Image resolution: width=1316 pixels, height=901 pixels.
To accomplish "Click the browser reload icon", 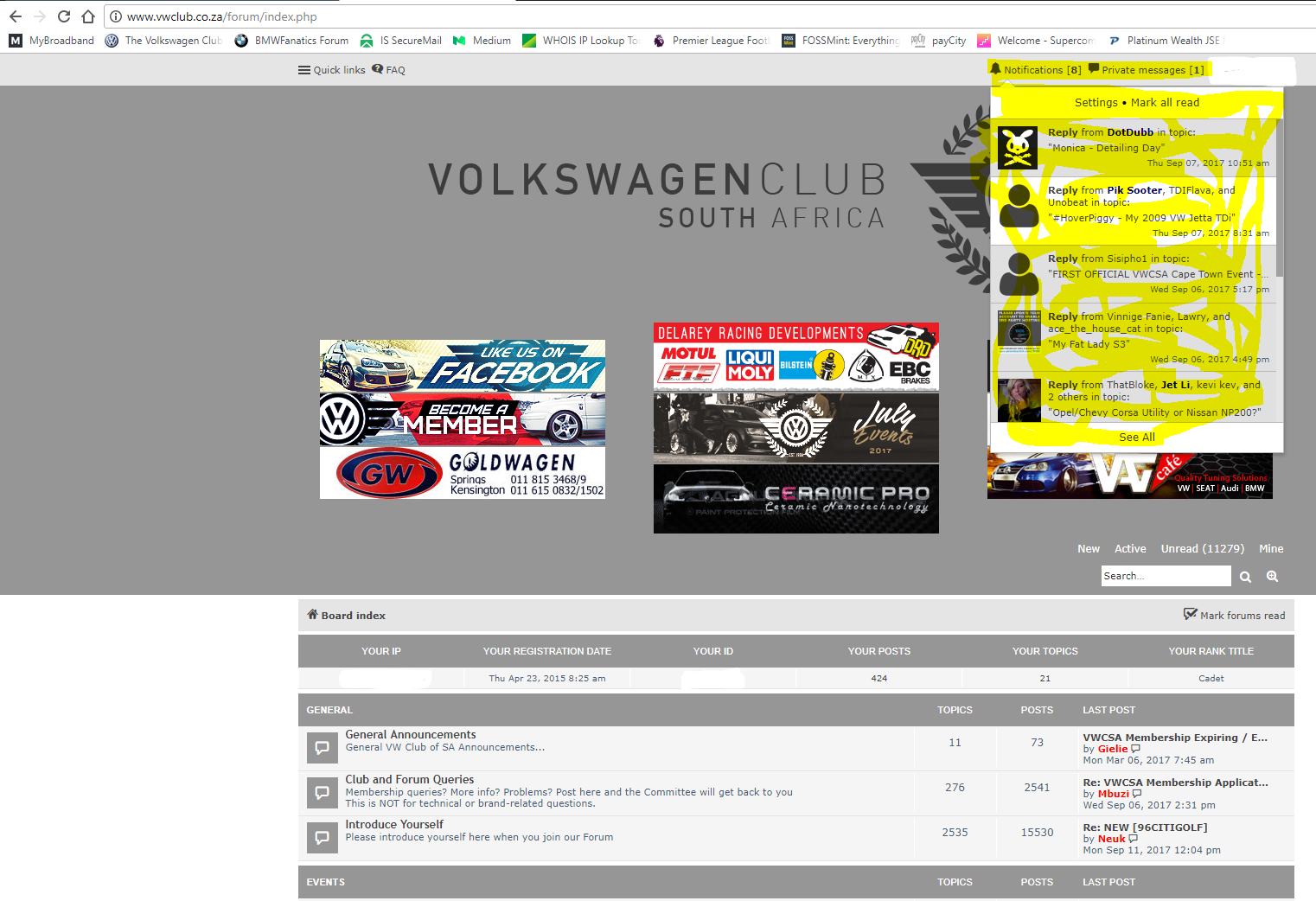I will (x=64, y=16).
